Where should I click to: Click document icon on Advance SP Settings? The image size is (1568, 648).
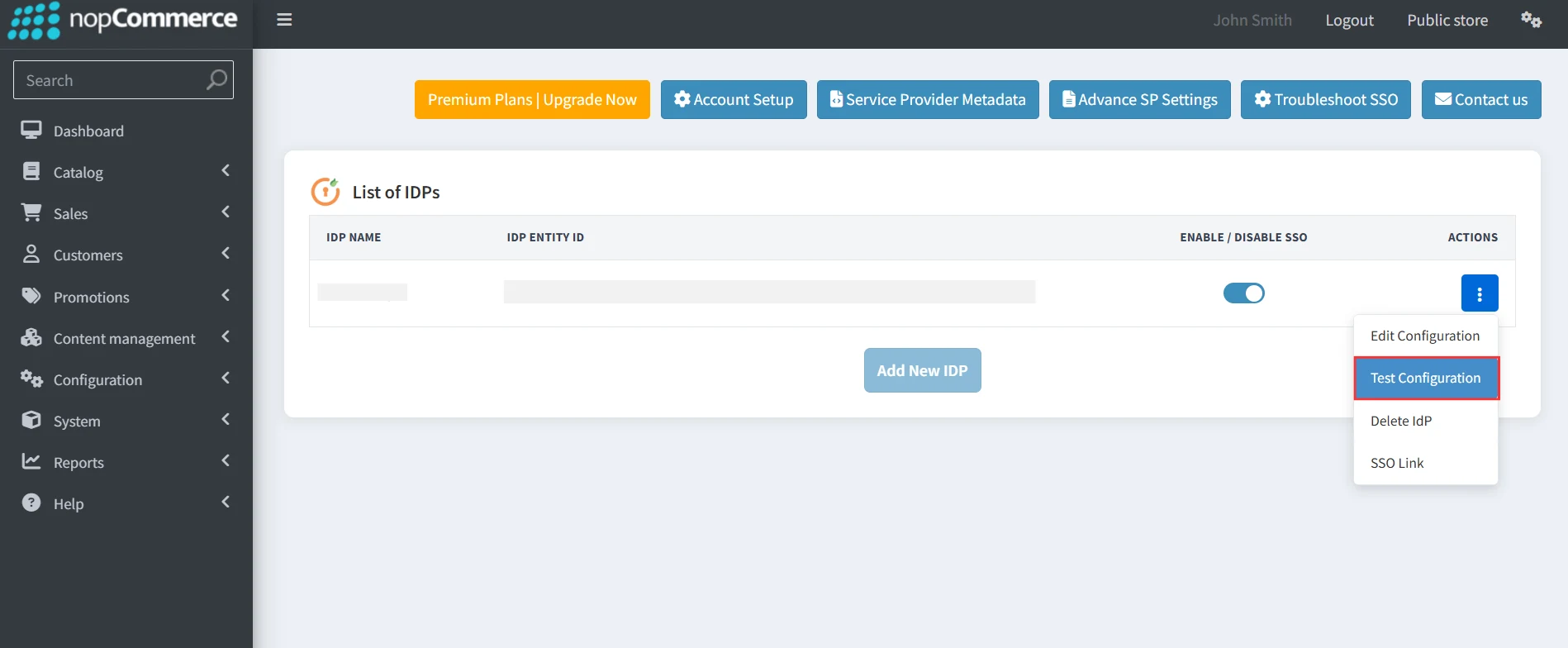tap(1068, 99)
